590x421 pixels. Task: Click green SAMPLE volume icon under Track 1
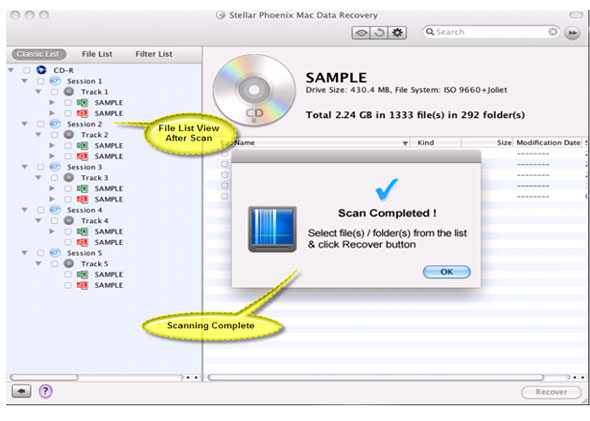coord(82,102)
